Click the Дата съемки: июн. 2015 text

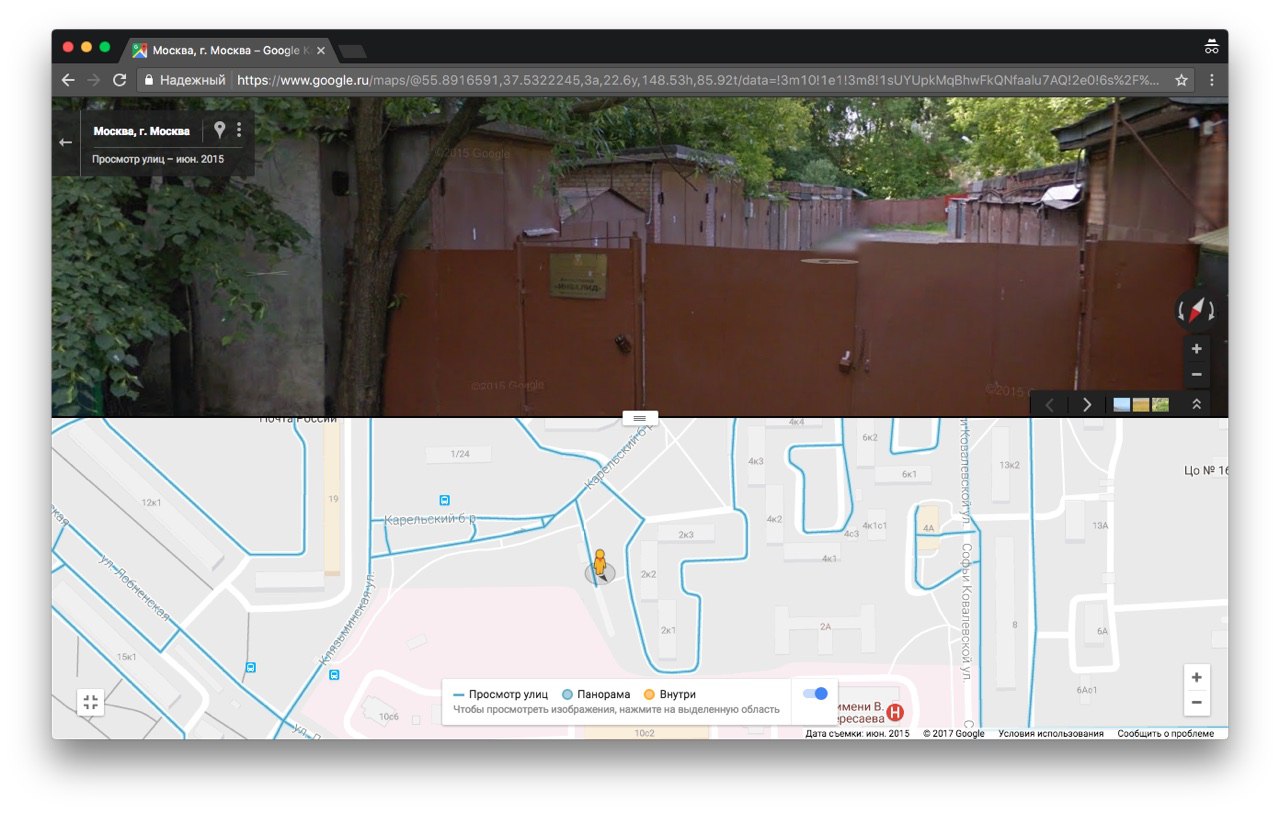coord(858,733)
